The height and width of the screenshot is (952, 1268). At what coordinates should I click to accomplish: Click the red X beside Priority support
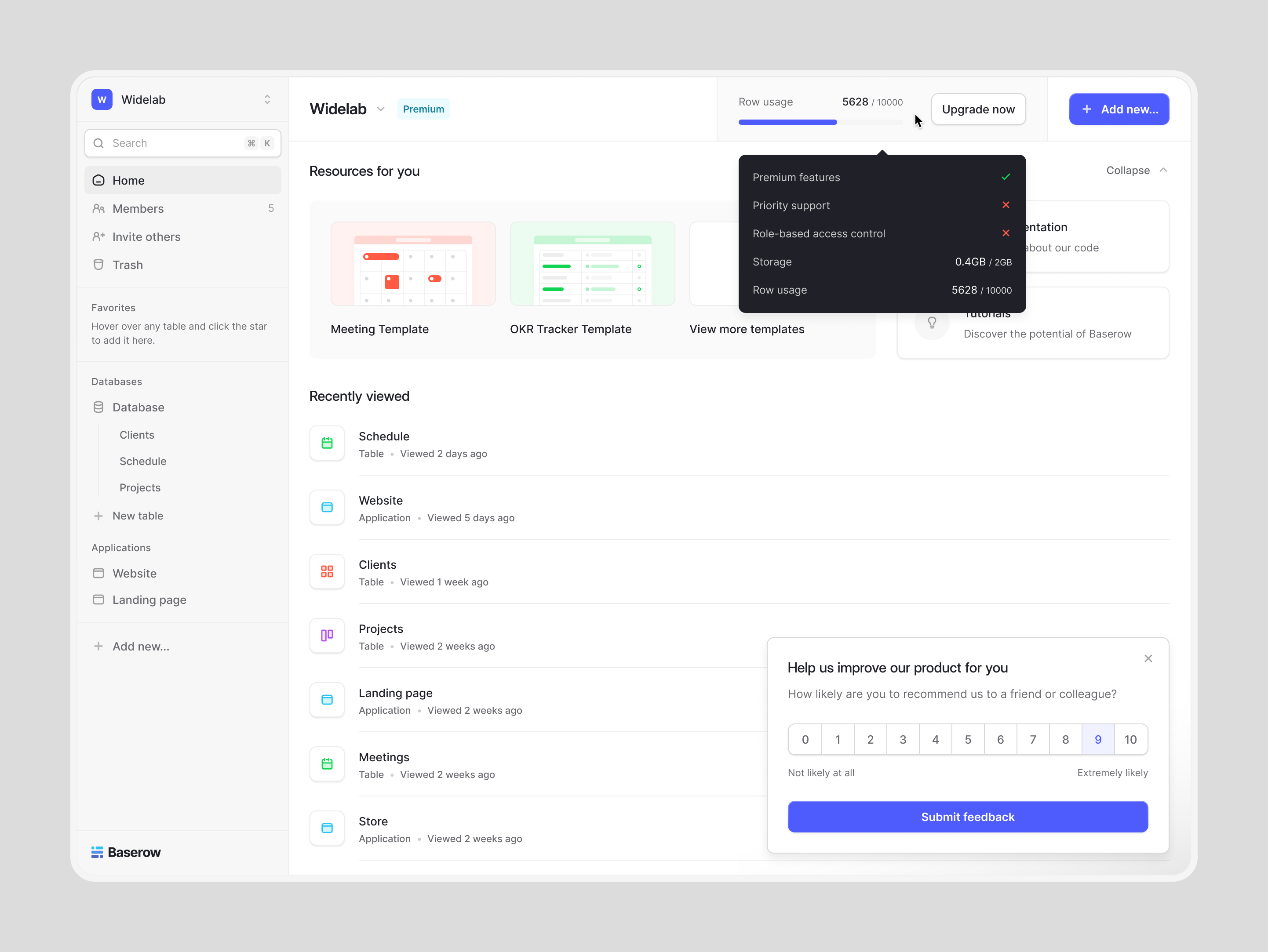[1006, 205]
